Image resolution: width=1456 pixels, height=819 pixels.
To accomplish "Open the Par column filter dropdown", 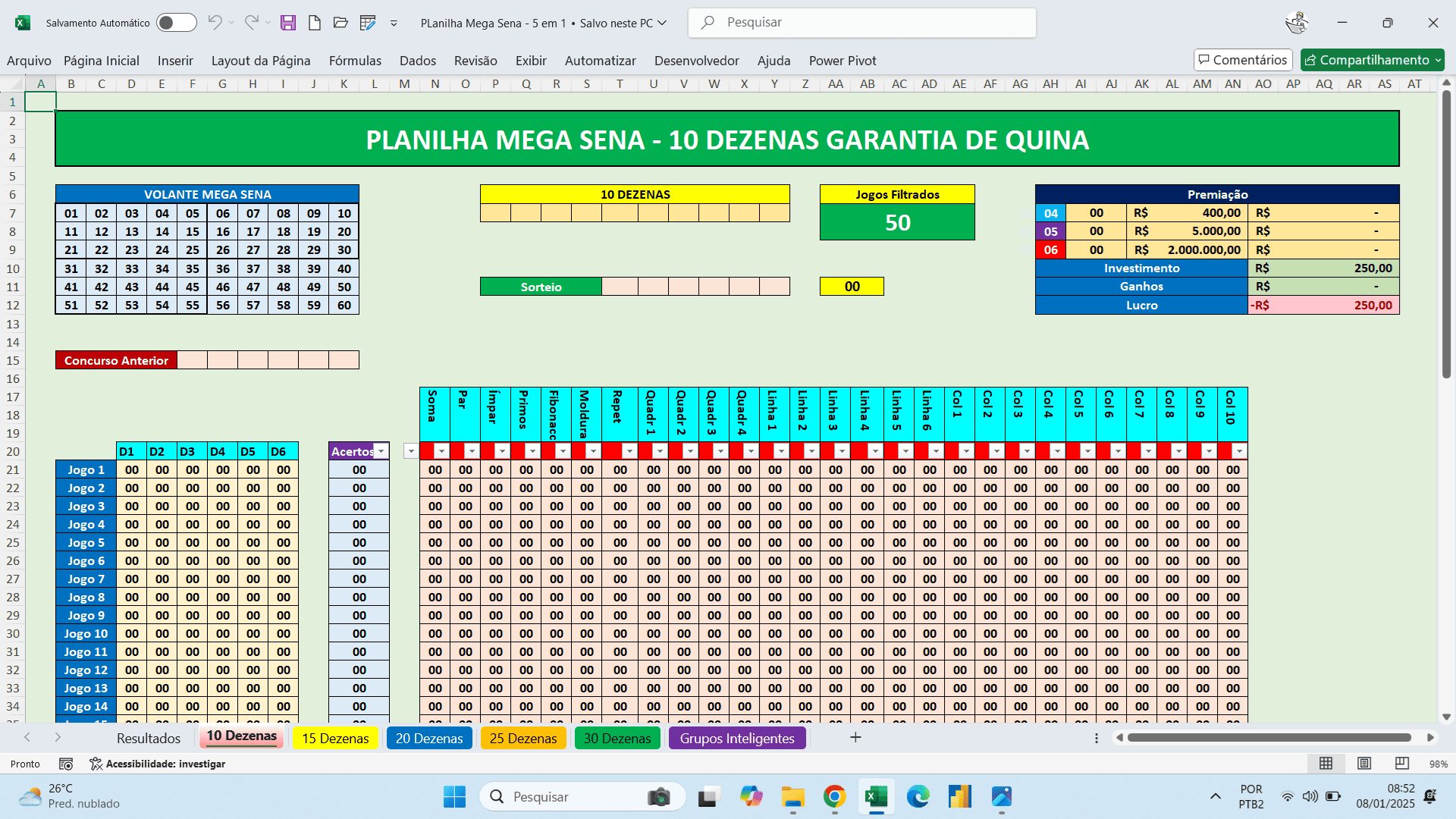I will tap(472, 451).
